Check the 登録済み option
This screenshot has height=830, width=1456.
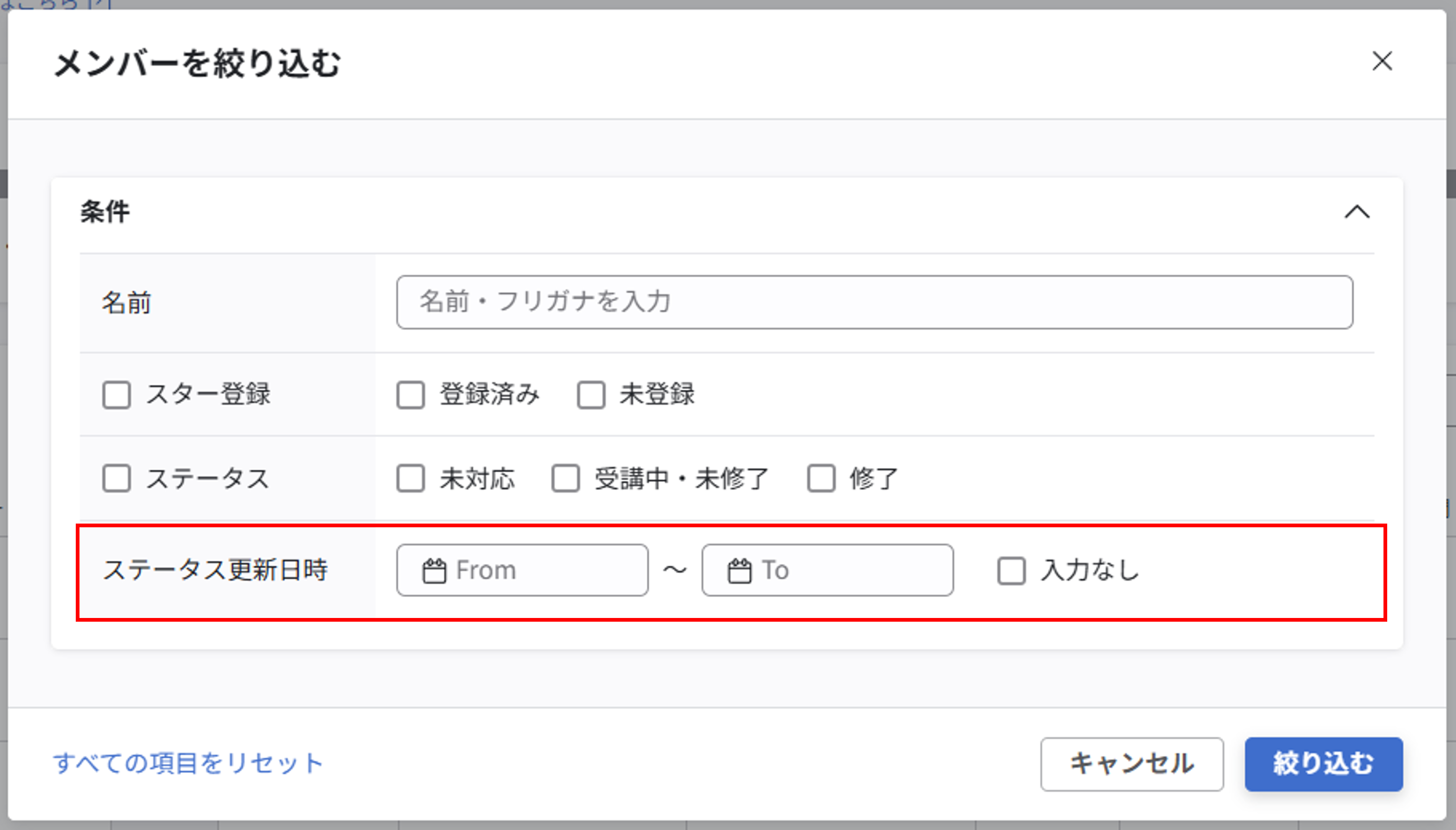click(x=411, y=395)
